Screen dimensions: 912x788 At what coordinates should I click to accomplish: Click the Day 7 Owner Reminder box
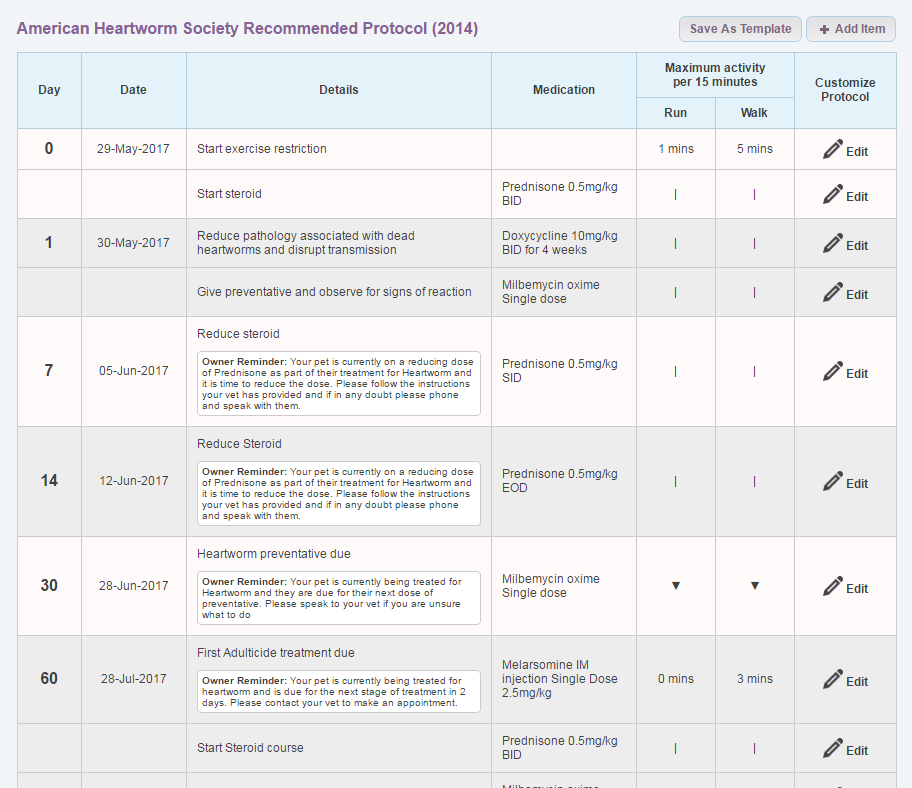tap(338, 383)
